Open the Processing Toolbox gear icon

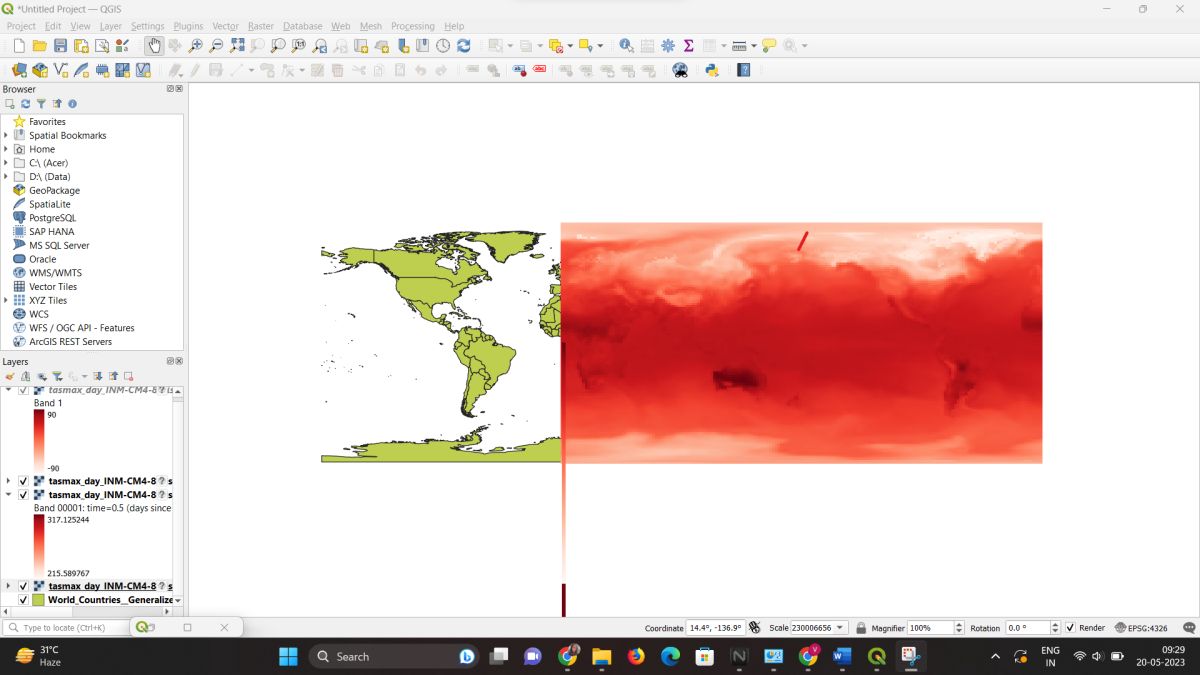(x=668, y=46)
